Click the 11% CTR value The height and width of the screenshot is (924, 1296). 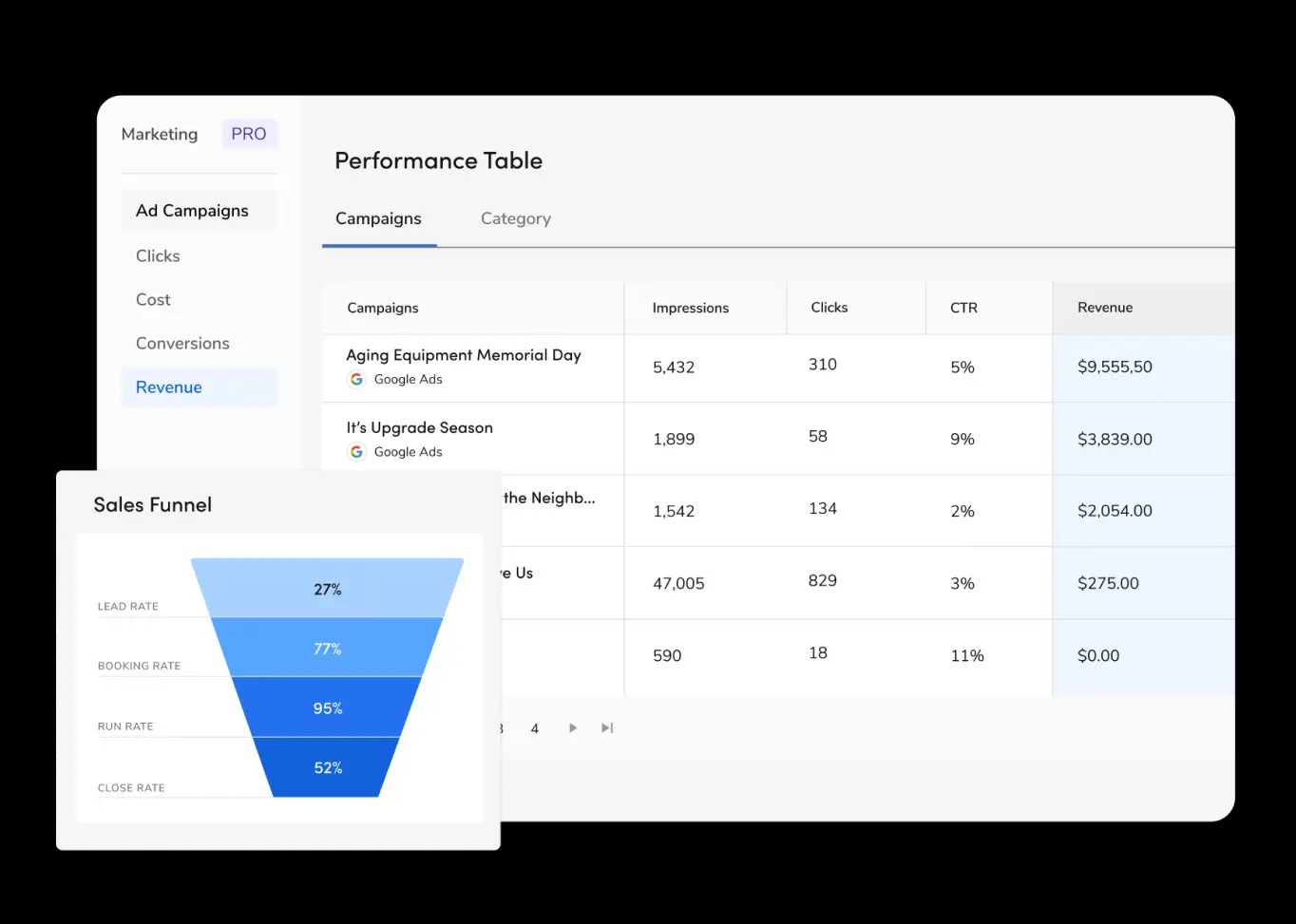point(967,655)
